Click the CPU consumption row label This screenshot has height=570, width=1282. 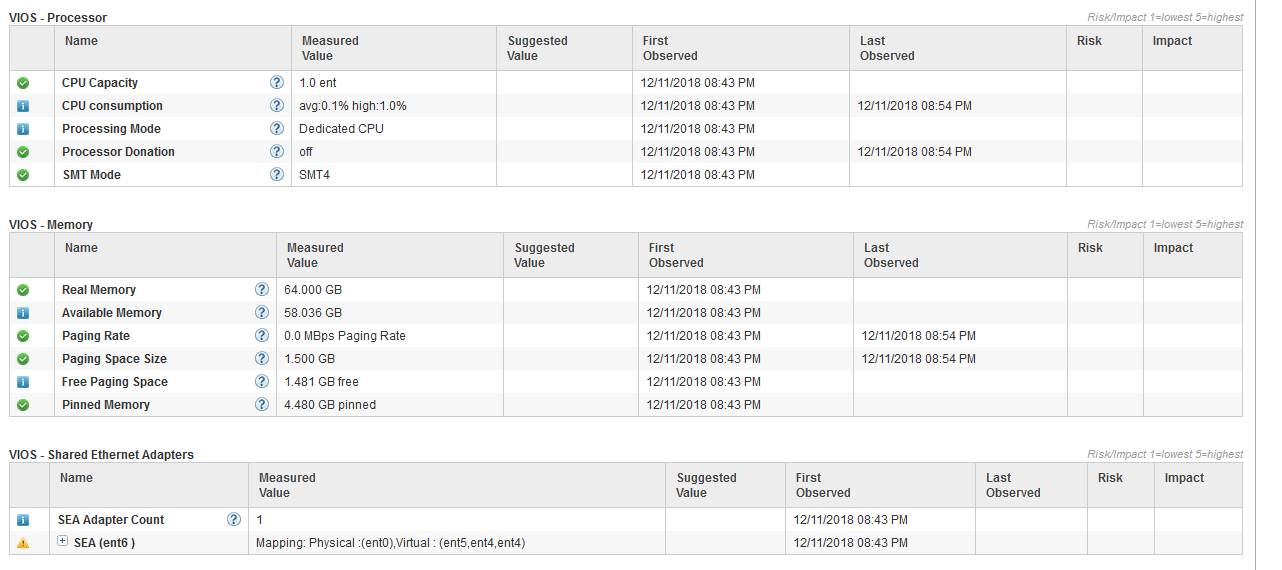(x=112, y=106)
